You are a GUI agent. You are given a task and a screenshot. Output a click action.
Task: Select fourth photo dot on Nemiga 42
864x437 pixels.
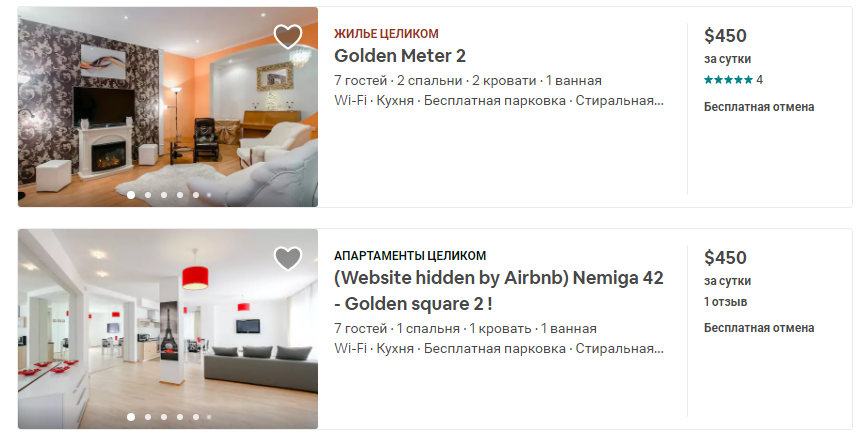click(x=180, y=417)
